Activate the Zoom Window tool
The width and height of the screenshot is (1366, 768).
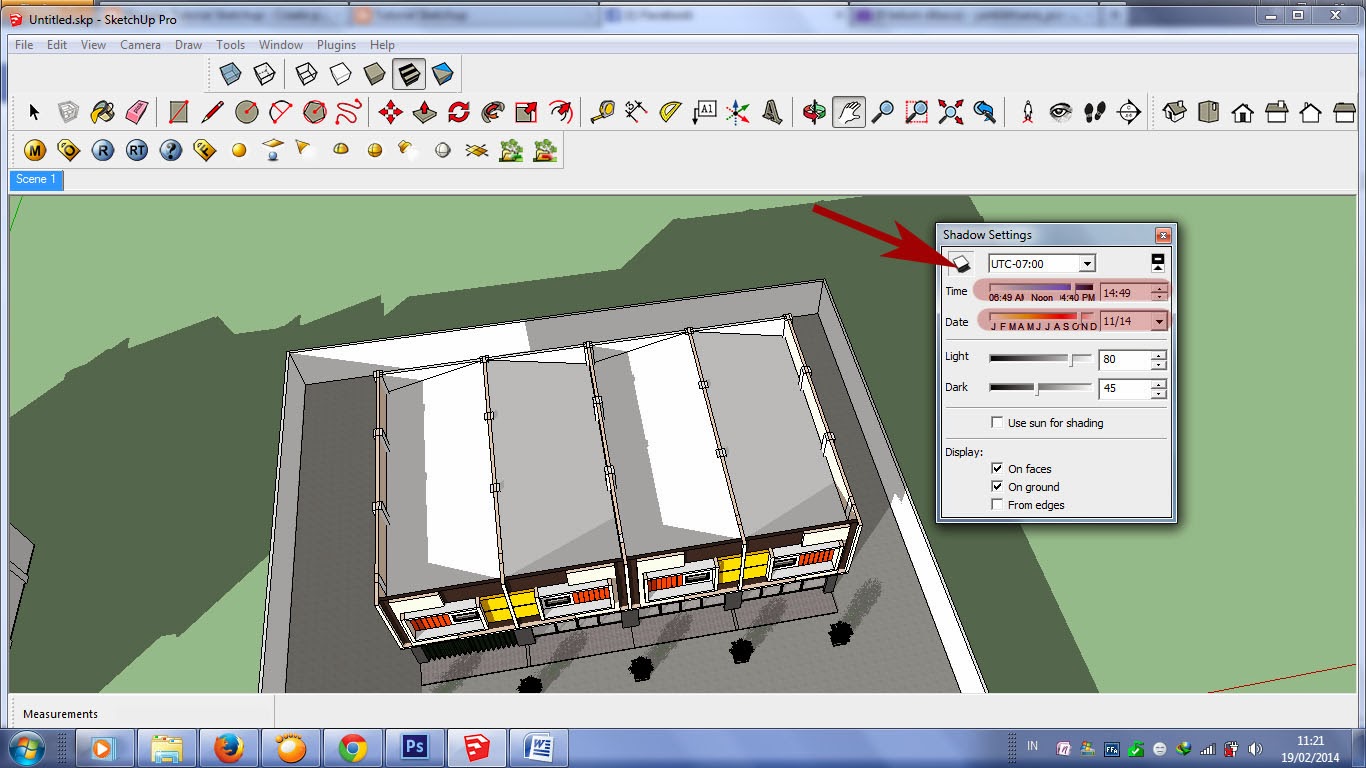pyautogui.click(x=916, y=112)
